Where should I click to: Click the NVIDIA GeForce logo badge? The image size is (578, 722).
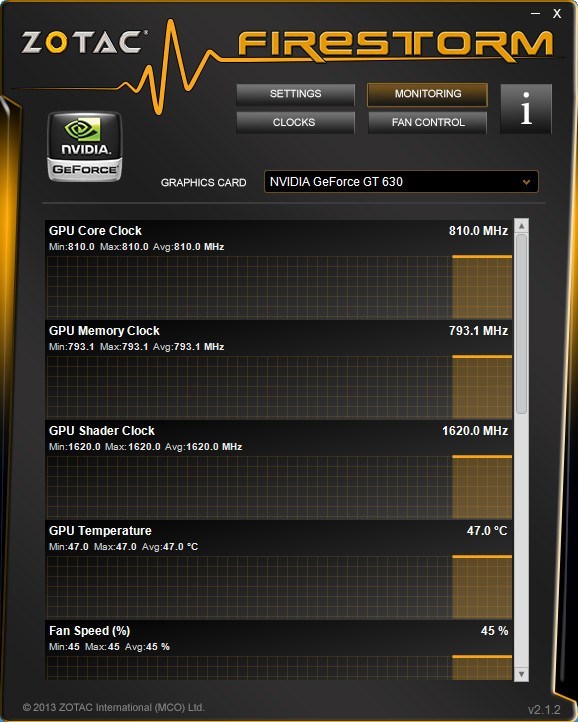[85, 146]
